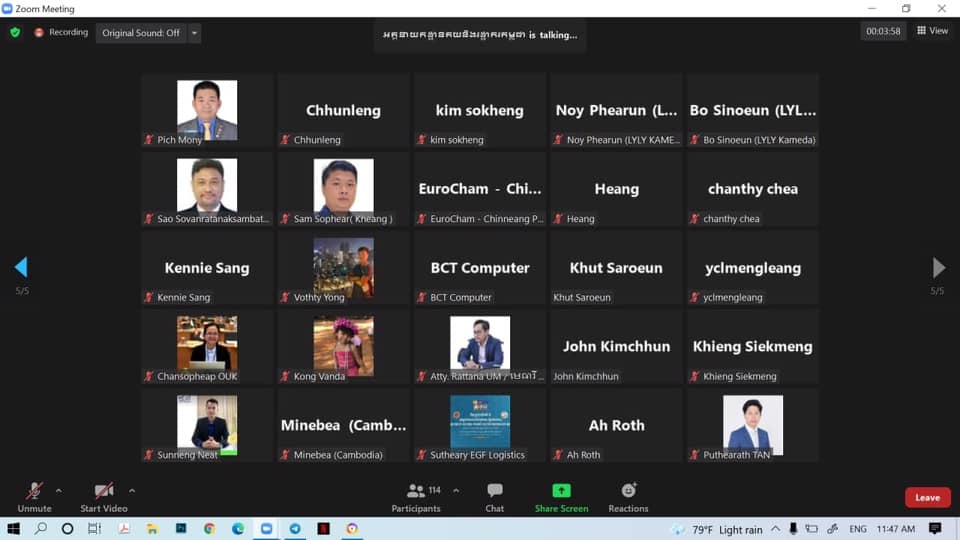960x540 pixels.
Task: Open the Reactions menu
Action: pos(628,491)
